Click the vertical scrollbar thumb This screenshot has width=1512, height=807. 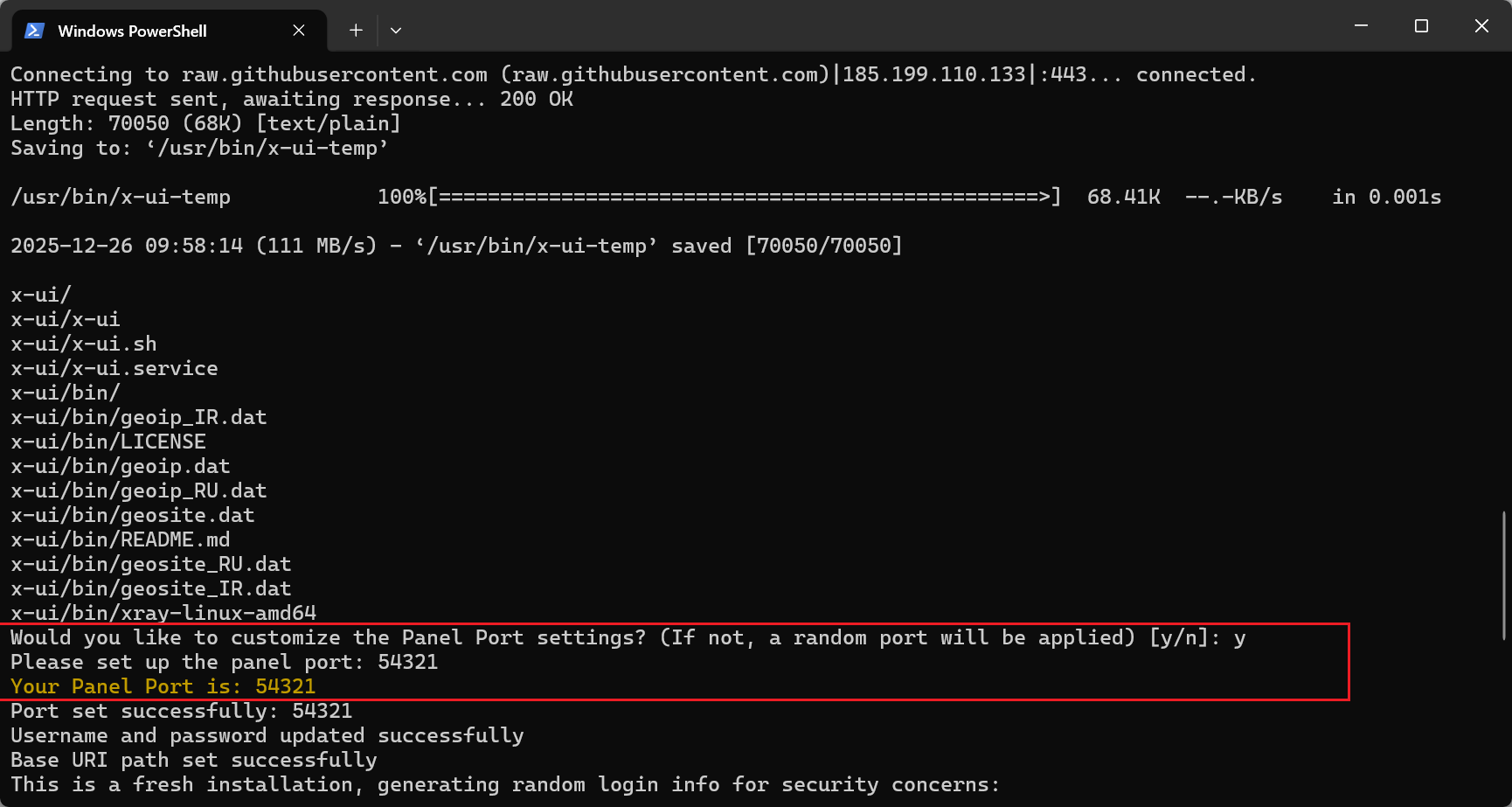tap(1505, 575)
